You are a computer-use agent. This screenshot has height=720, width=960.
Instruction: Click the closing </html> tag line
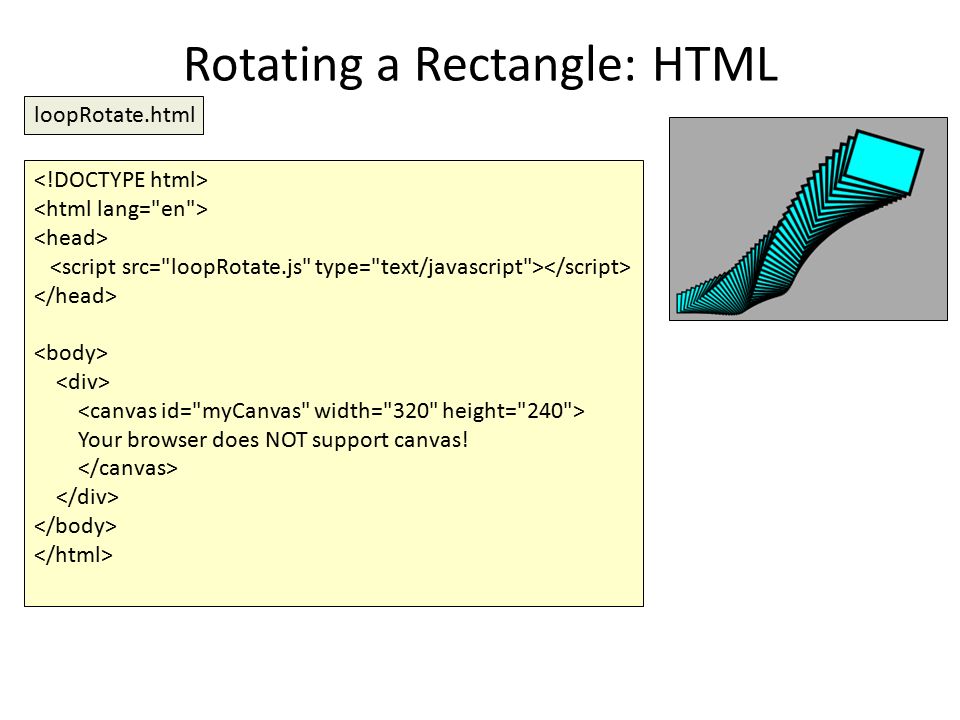tap(73, 555)
